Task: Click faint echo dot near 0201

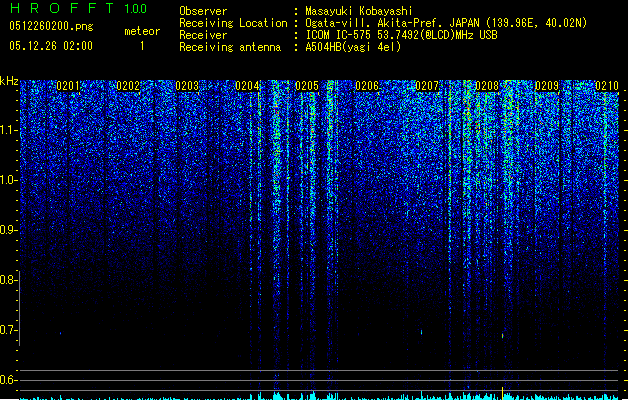Action: [x=61, y=333]
